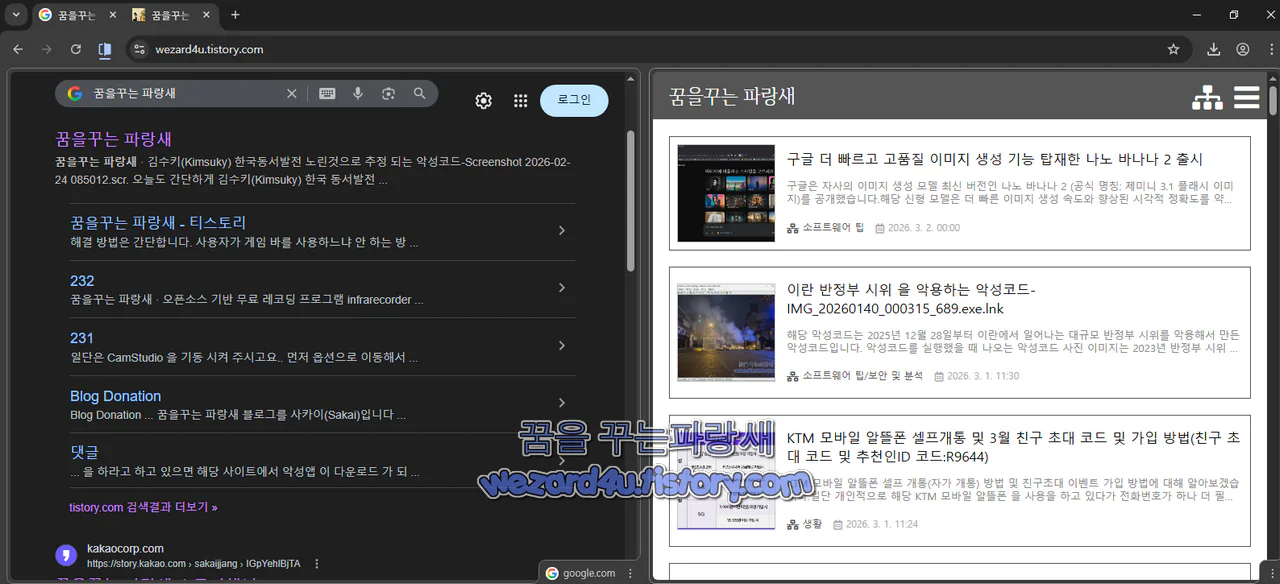
Task: Open the Nano Banana article thumbnail
Action: pos(725,193)
